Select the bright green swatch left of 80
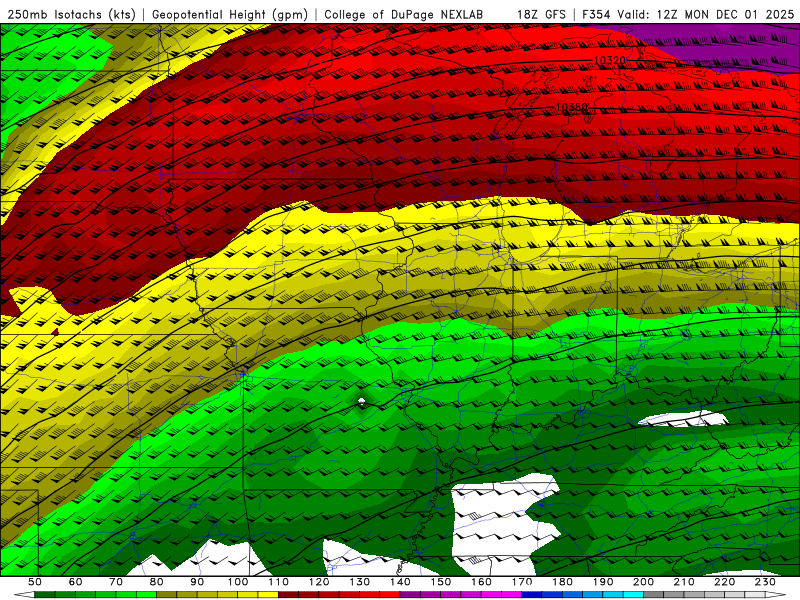The image size is (800, 600). pyautogui.click(x=146, y=594)
